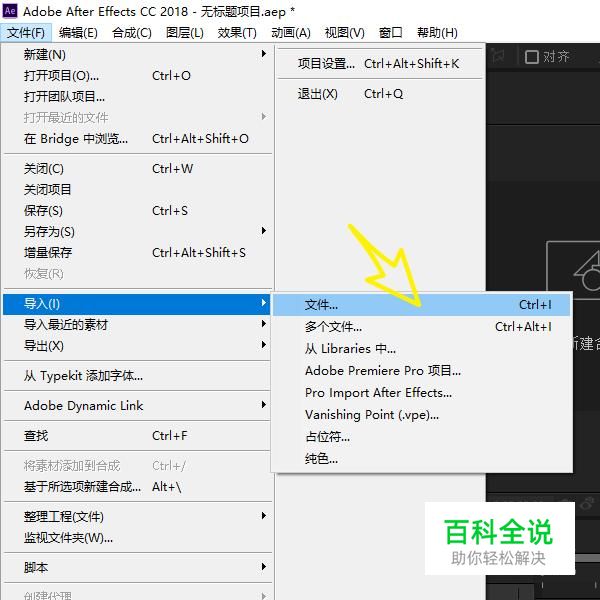Select Adobe Premiere Pro 项目... option
600x600 pixels.
422,371
